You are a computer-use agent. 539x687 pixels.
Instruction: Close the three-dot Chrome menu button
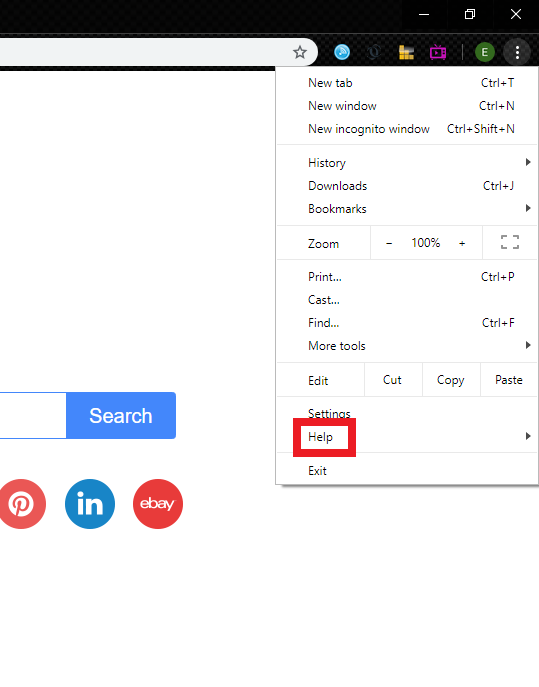[x=517, y=53]
